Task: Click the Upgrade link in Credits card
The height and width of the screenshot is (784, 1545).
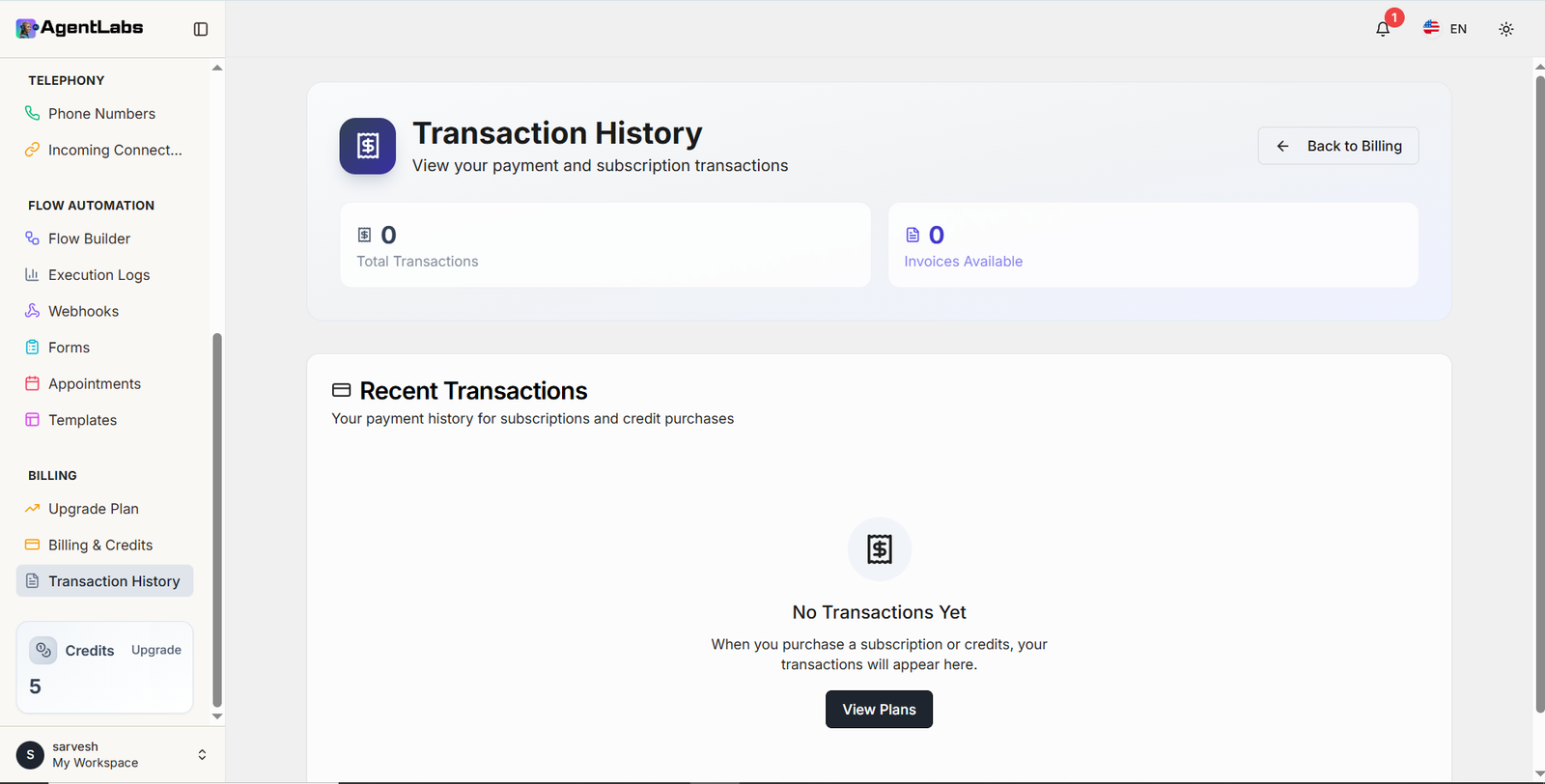Action: pyautogui.click(x=156, y=650)
